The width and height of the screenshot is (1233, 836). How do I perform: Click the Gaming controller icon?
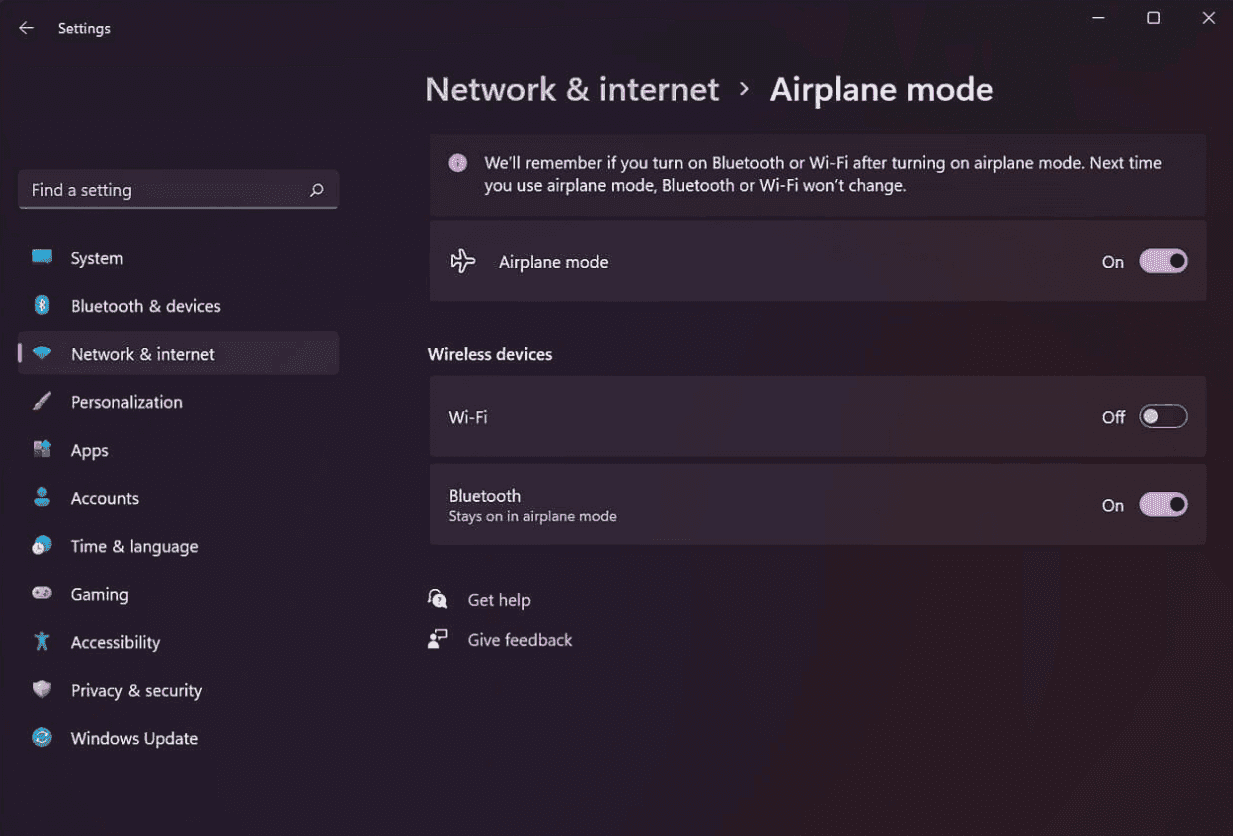42,593
